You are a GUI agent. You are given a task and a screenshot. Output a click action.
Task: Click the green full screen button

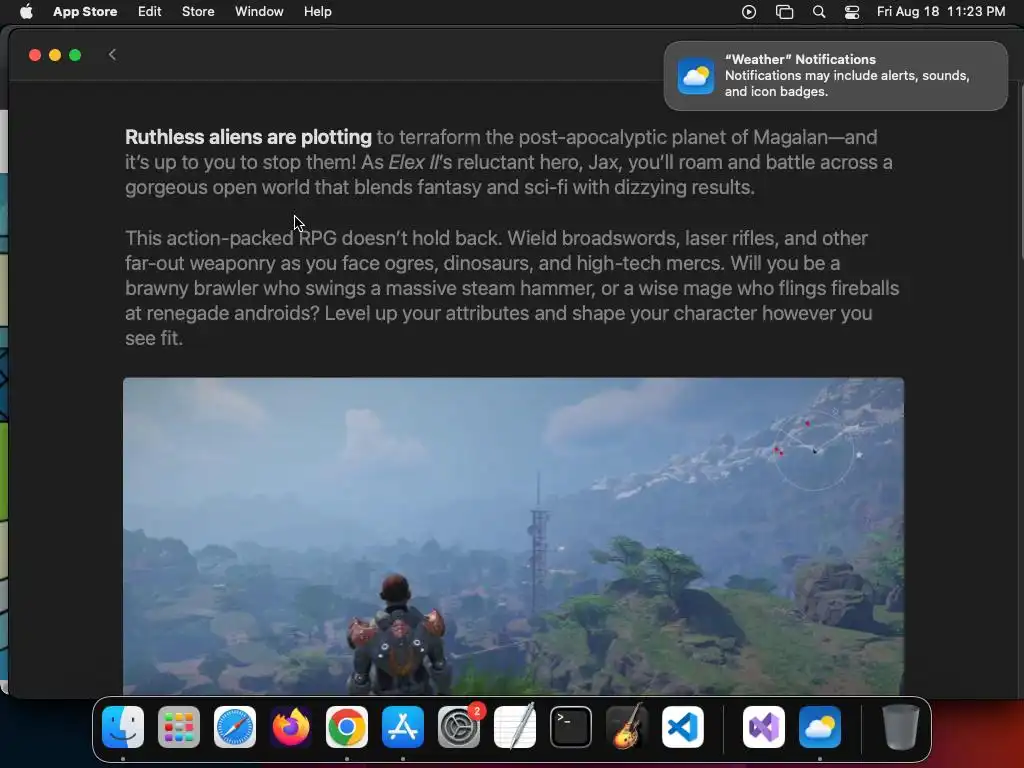click(x=75, y=55)
